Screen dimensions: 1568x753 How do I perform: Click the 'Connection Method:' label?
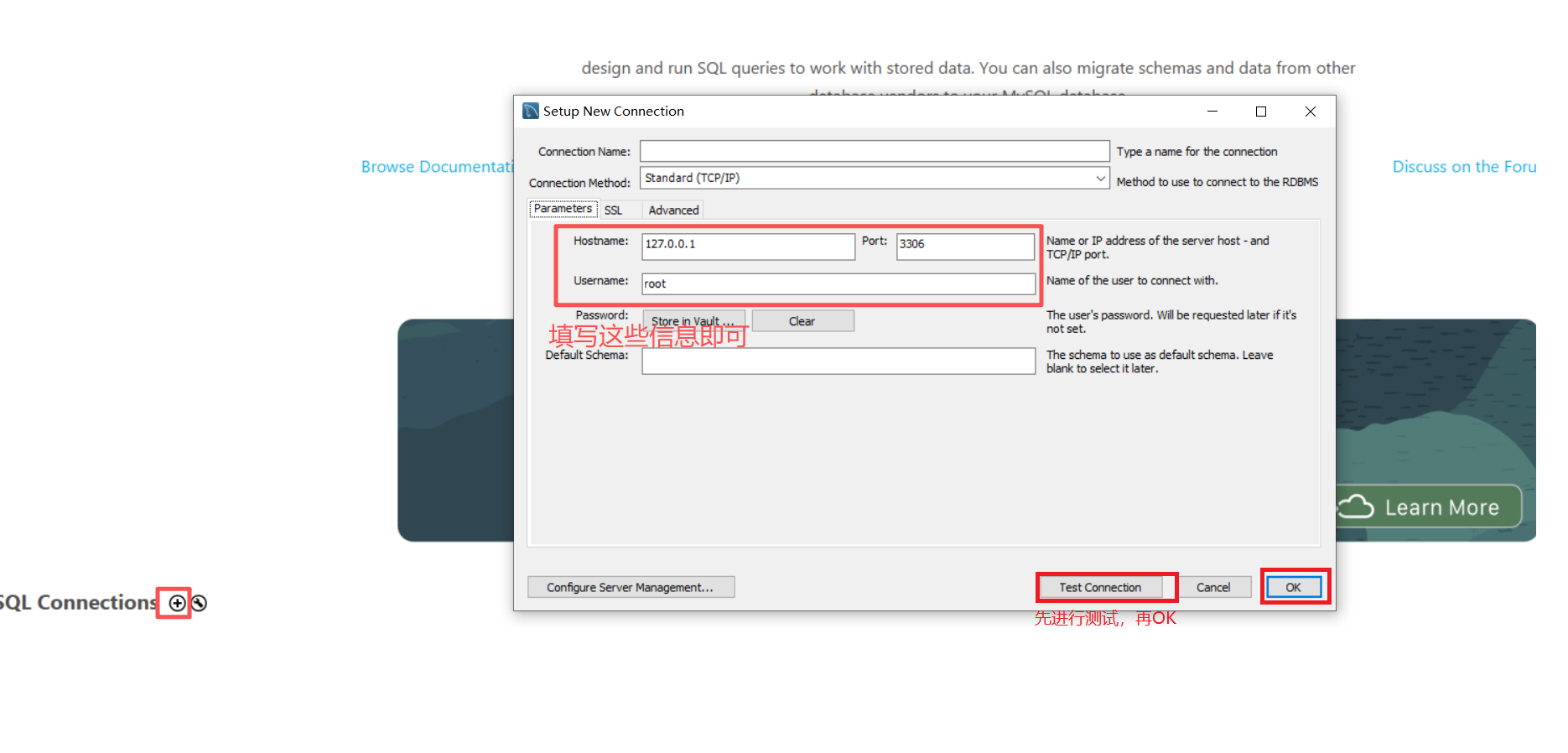[579, 183]
